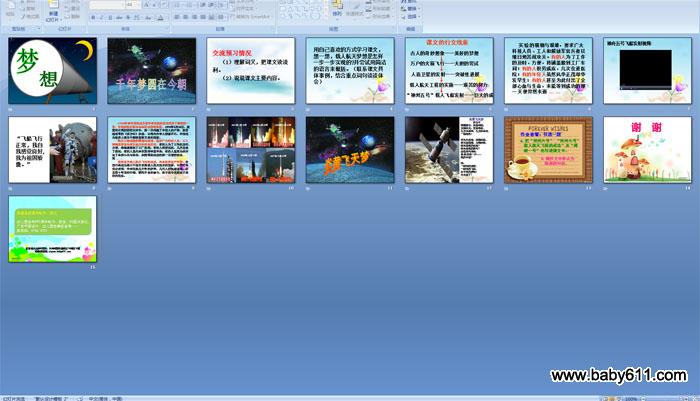Open the Select (选择) dropdown
Screen dimensions: 700x401
coord(409,17)
